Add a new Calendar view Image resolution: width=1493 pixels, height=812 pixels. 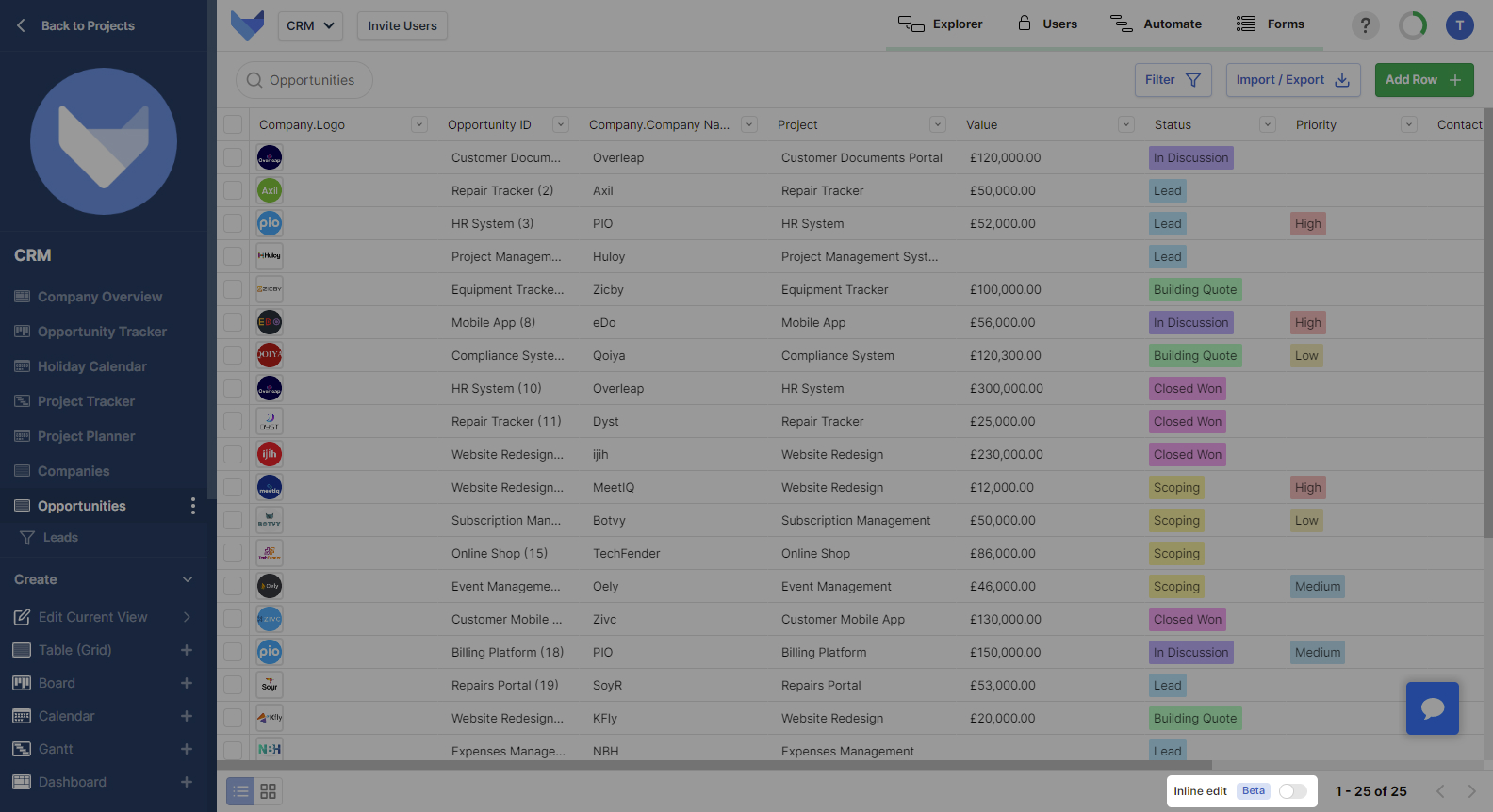pyautogui.click(x=187, y=716)
